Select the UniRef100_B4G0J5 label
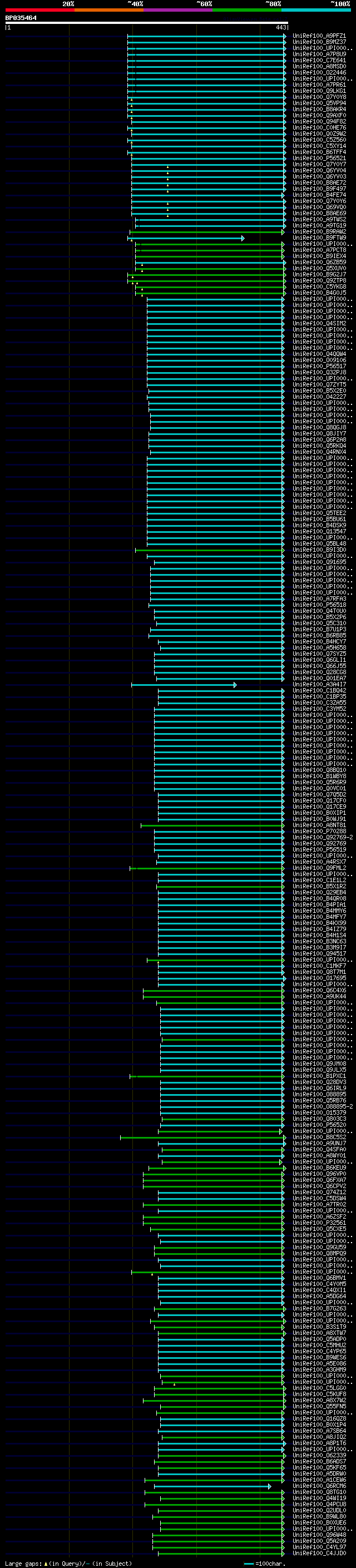The image size is (356, 1568). click(319, 293)
